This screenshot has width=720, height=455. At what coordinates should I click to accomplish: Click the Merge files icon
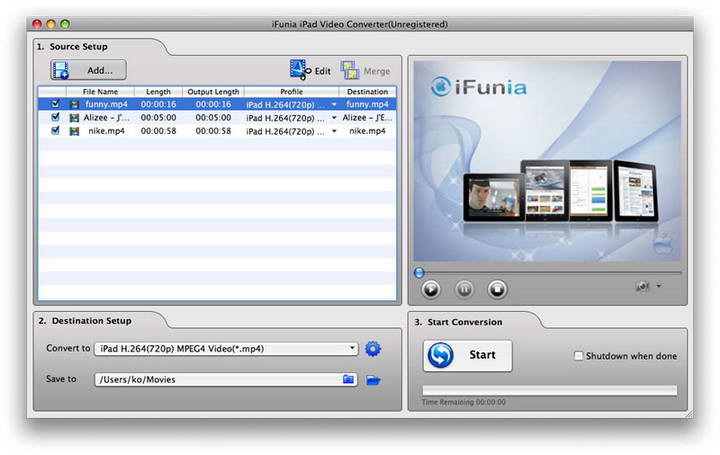pyautogui.click(x=350, y=70)
